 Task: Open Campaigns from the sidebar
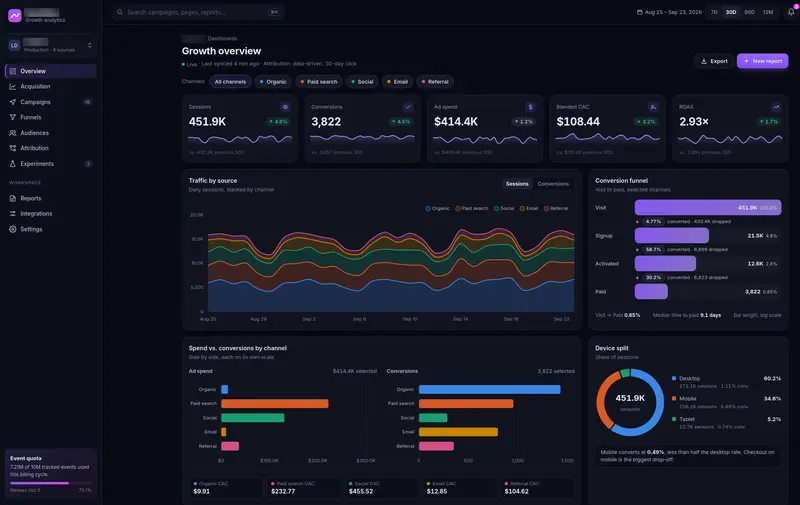coord(51,102)
